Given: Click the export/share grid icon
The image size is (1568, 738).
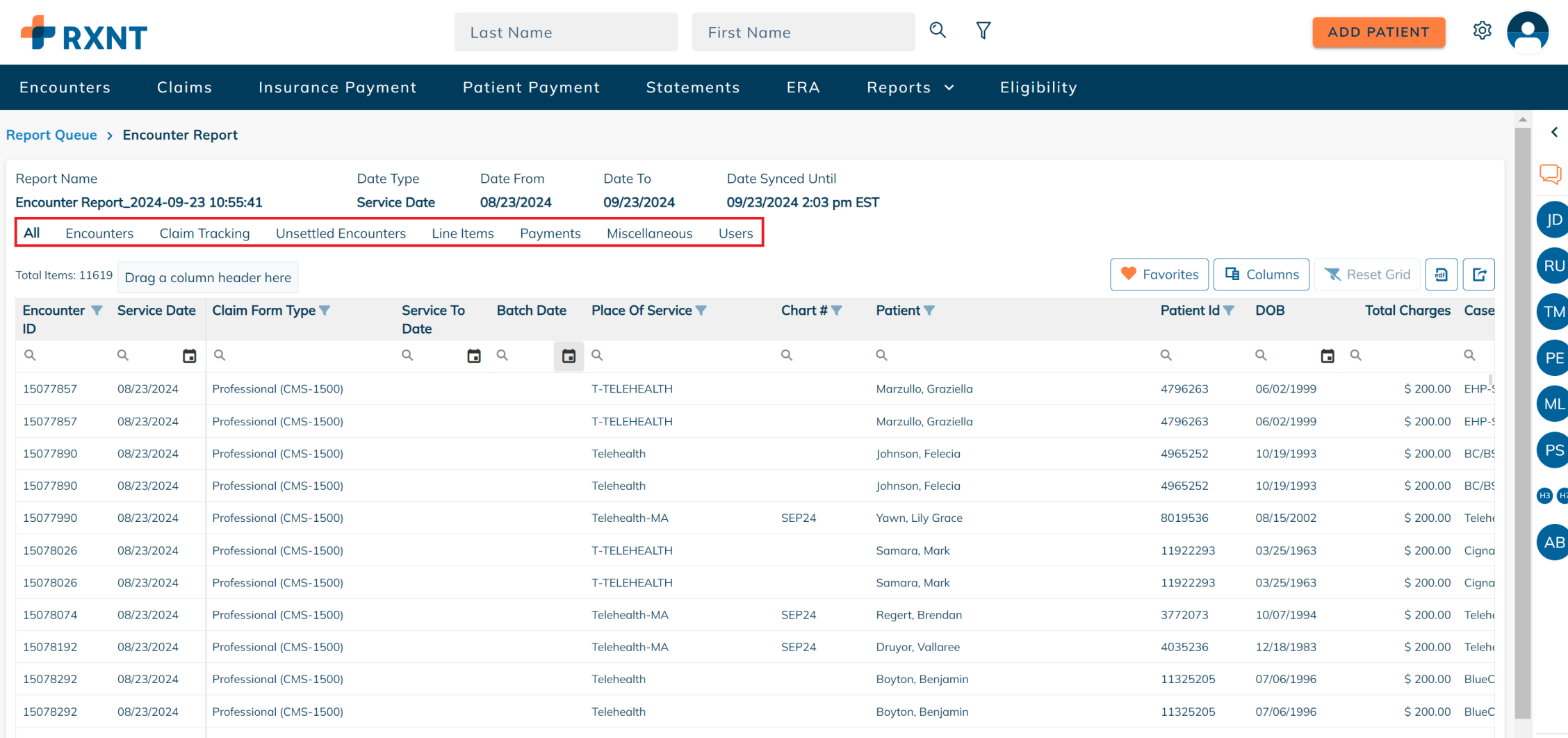Looking at the screenshot, I should click(x=1479, y=274).
